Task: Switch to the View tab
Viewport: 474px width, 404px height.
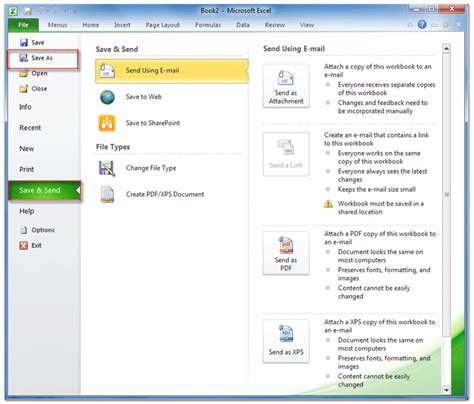Action: 307,25
